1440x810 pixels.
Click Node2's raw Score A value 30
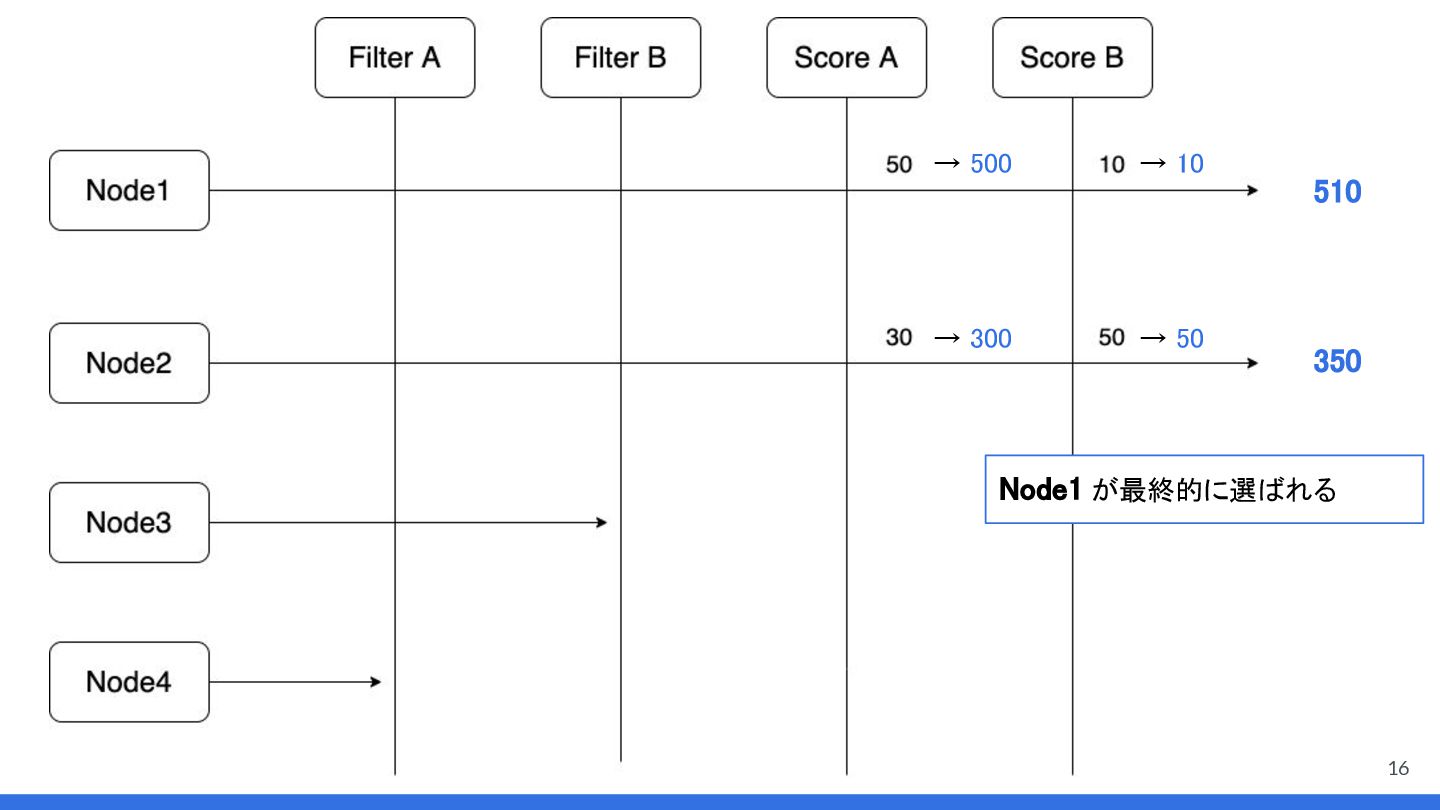899,338
